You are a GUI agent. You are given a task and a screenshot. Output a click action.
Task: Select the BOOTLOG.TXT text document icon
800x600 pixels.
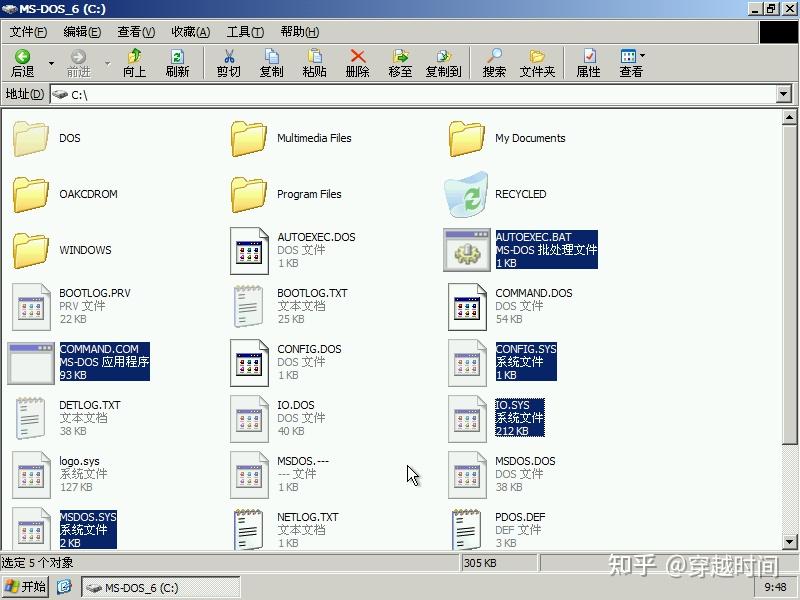point(248,306)
